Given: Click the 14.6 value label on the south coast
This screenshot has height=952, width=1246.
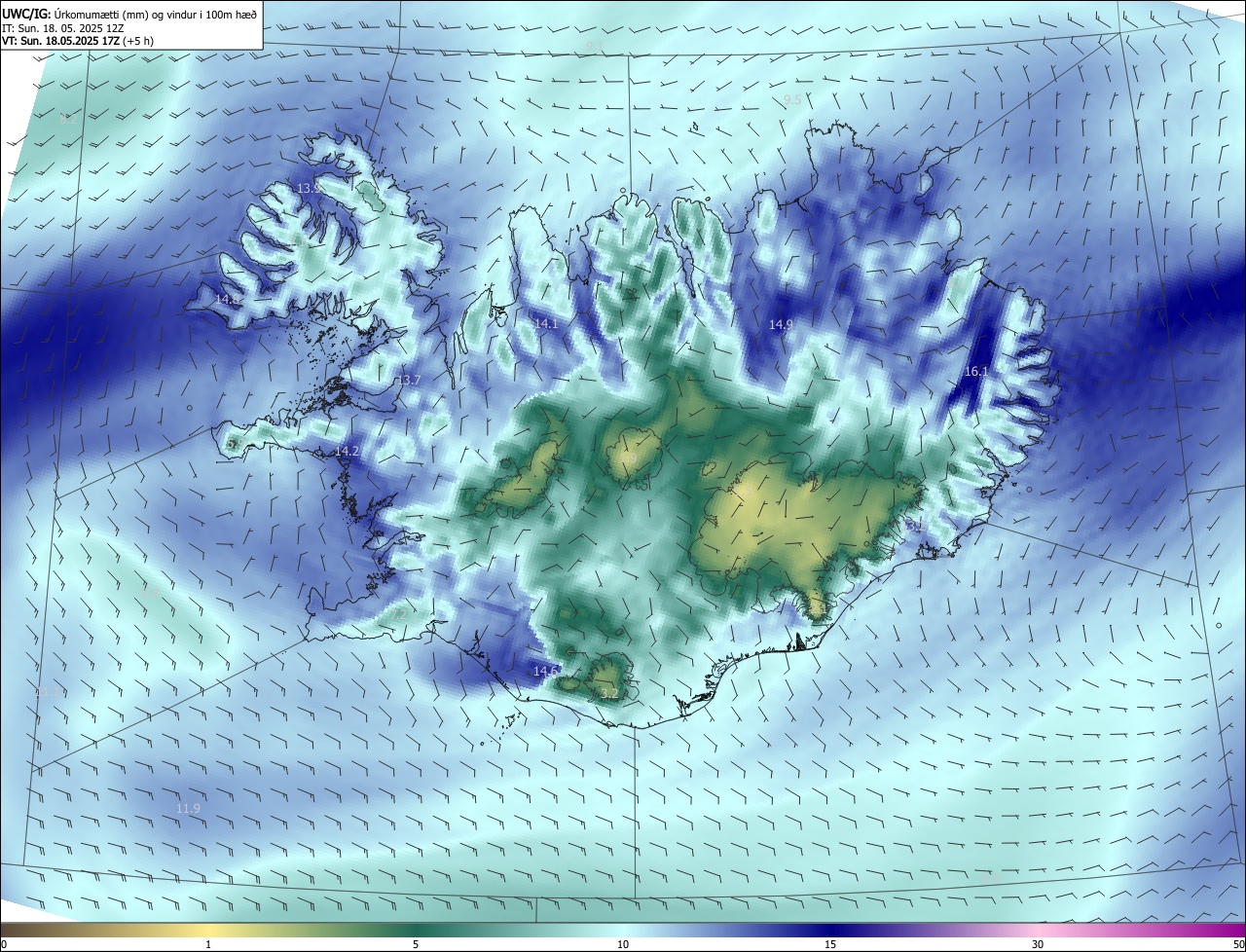Looking at the screenshot, I should coord(546,671).
